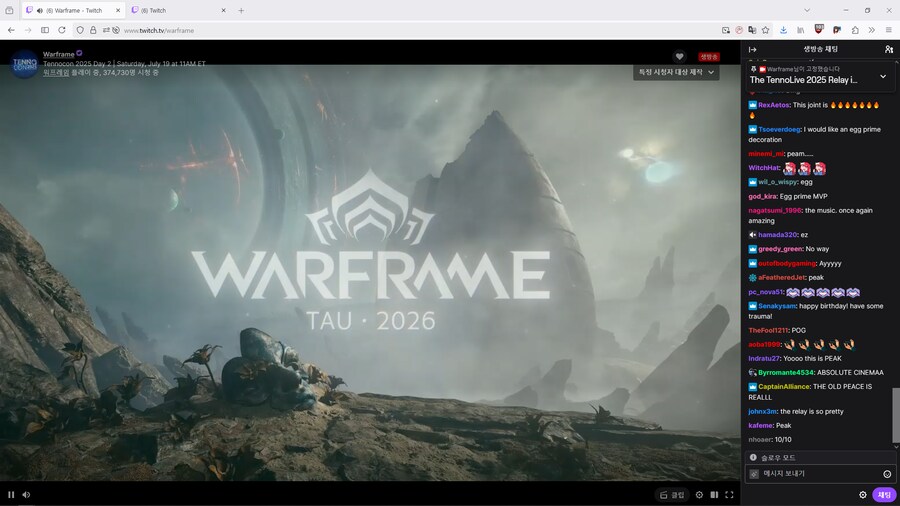Open the downloads panel
The height and width of the screenshot is (506, 900).
pos(783,30)
